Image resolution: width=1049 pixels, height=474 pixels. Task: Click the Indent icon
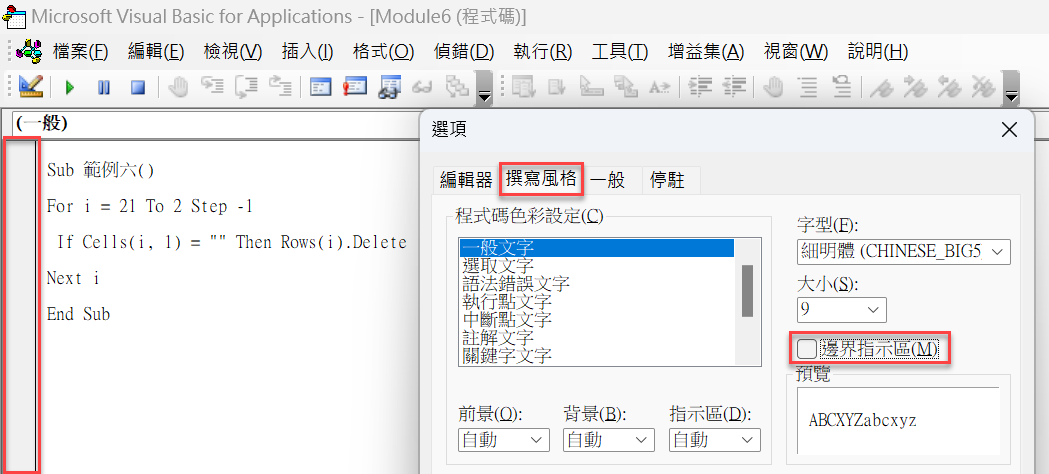pyautogui.click(x=700, y=87)
